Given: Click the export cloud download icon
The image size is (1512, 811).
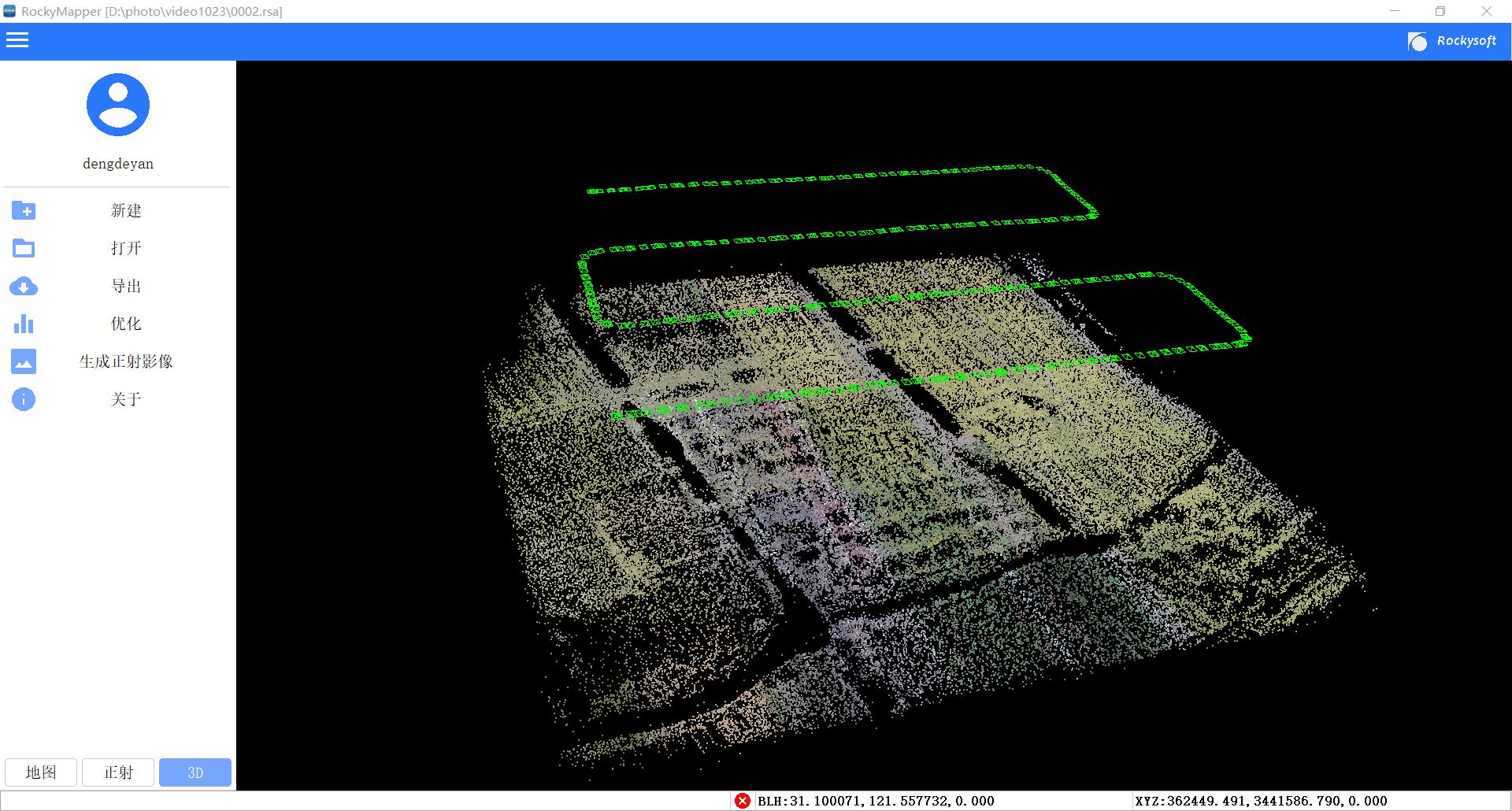Looking at the screenshot, I should (x=24, y=286).
